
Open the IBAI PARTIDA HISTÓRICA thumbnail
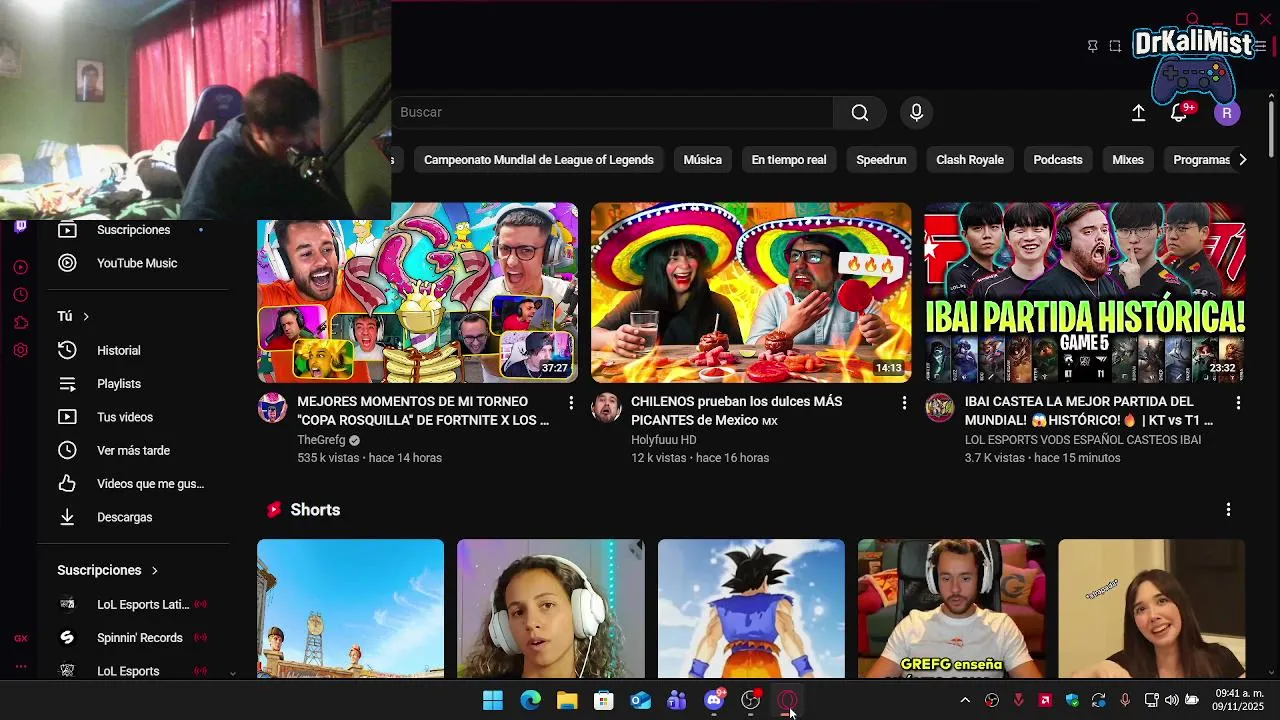pos(1084,293)
